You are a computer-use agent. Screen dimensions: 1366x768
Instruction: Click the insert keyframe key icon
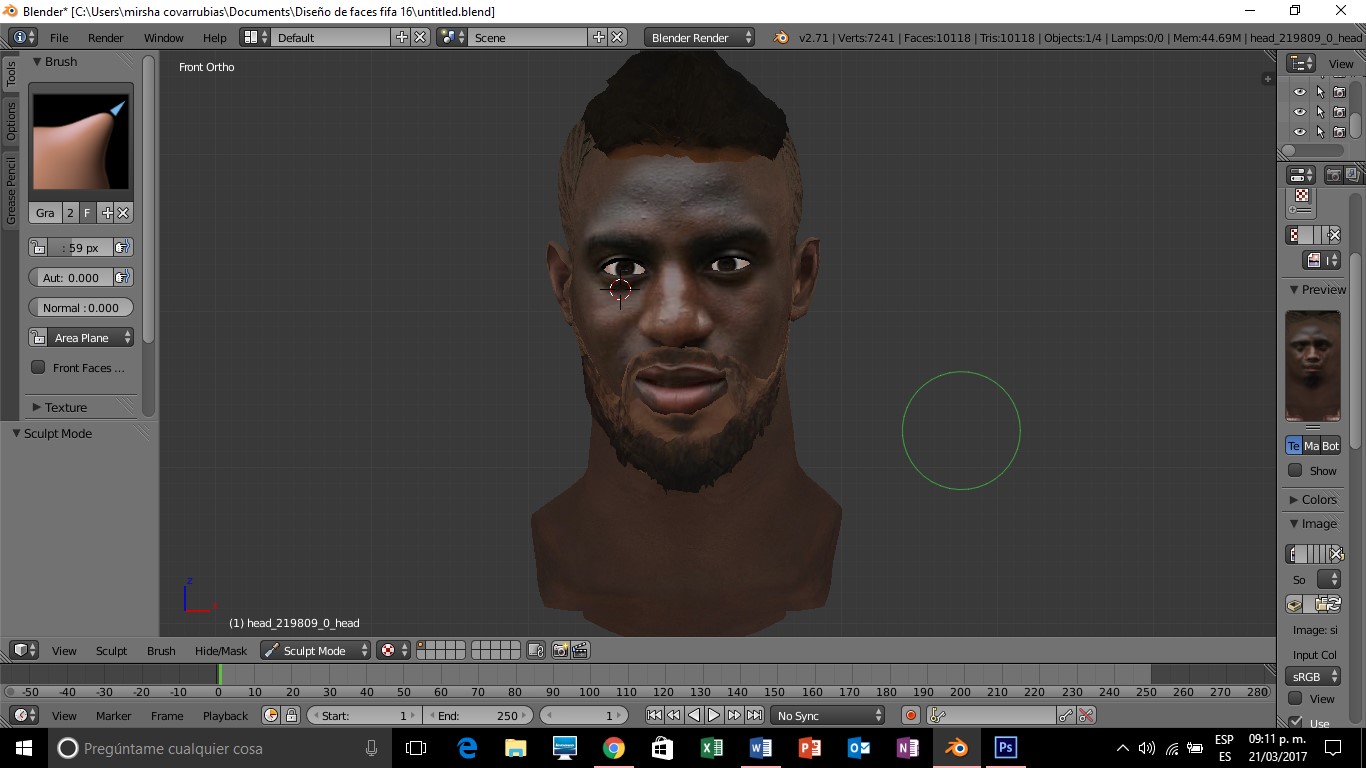(x=1066, y=715)
